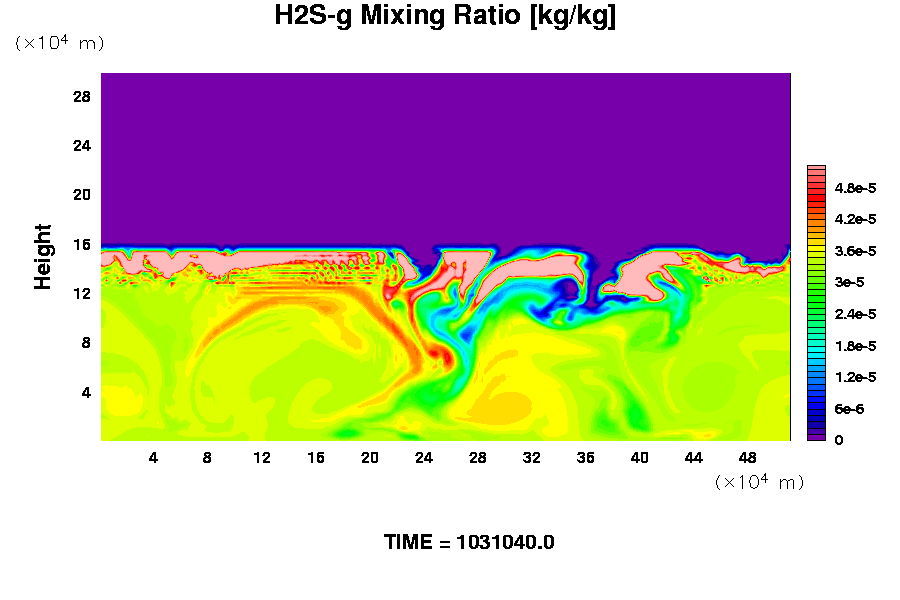900x600 pixels.
Task: Click the plot title H2S-g Mixing Ratio
Action: 445,16
